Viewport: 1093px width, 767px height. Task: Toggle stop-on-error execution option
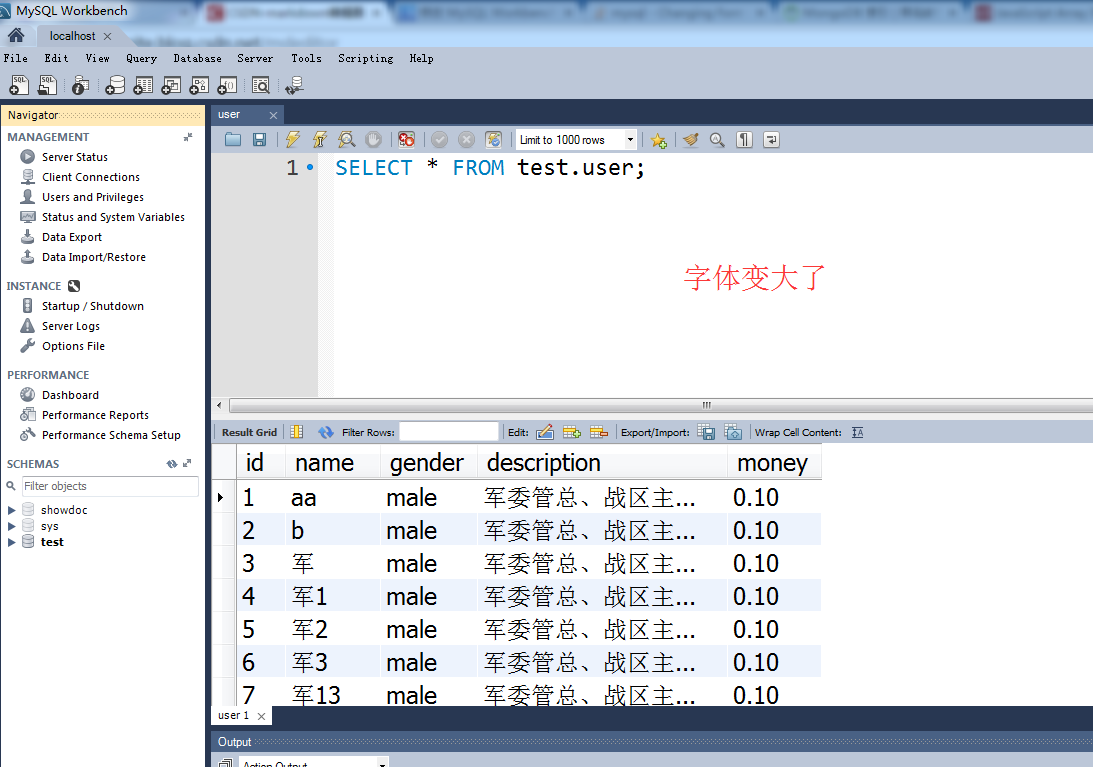[406, 139]
